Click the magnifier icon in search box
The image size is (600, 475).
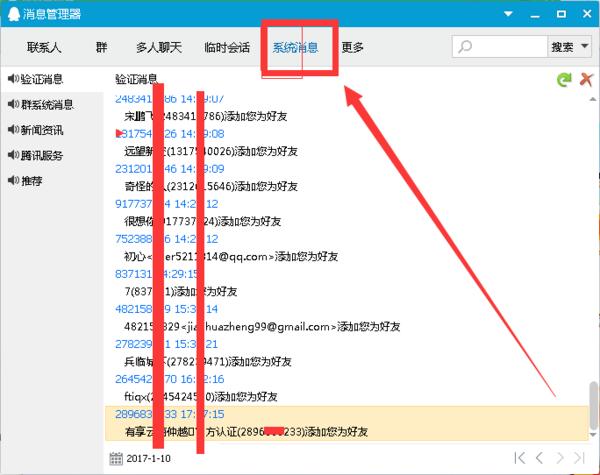(465, 47)
